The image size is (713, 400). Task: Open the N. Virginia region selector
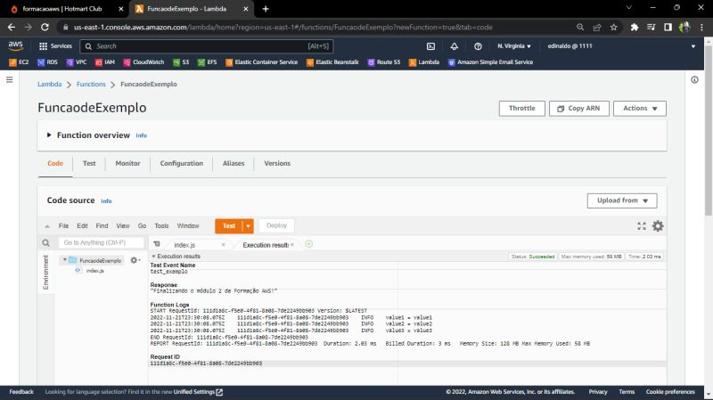click(515, 46)
